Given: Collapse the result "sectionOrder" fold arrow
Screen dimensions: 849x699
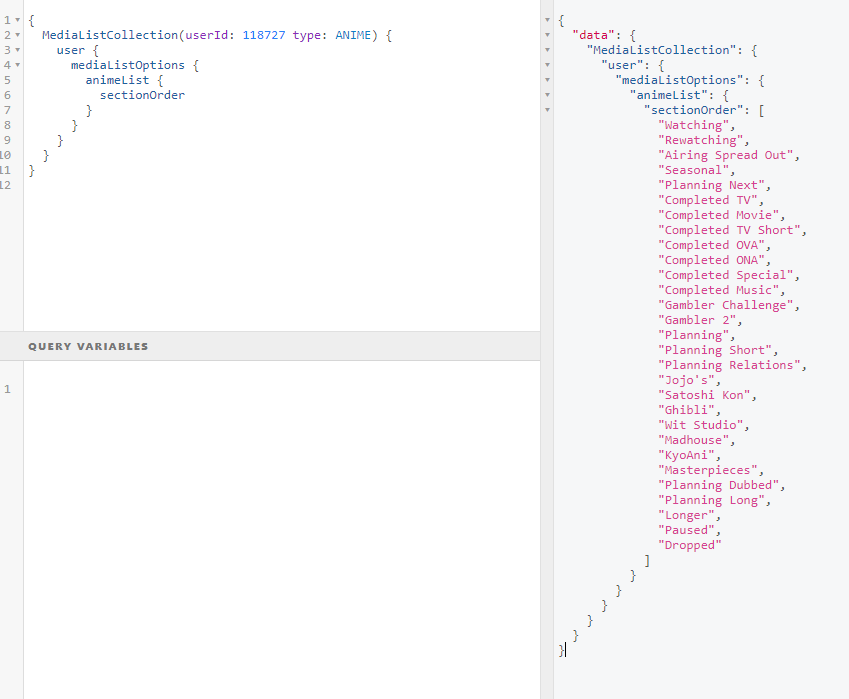Looking at the screenshot, I should pyautogui.click(x=547, y=110).
